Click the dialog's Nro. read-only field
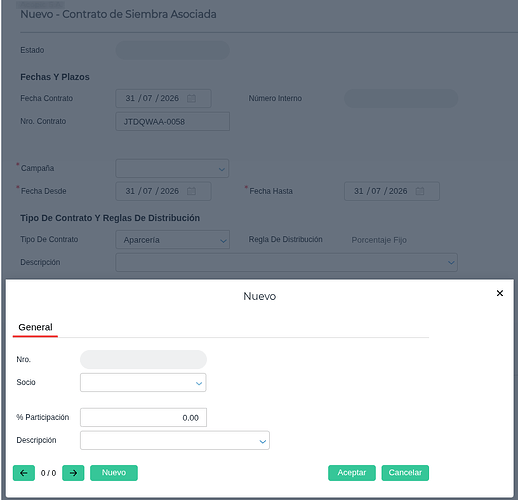The image size is (518, 500). pyautogui.click(x=143, y=359)
